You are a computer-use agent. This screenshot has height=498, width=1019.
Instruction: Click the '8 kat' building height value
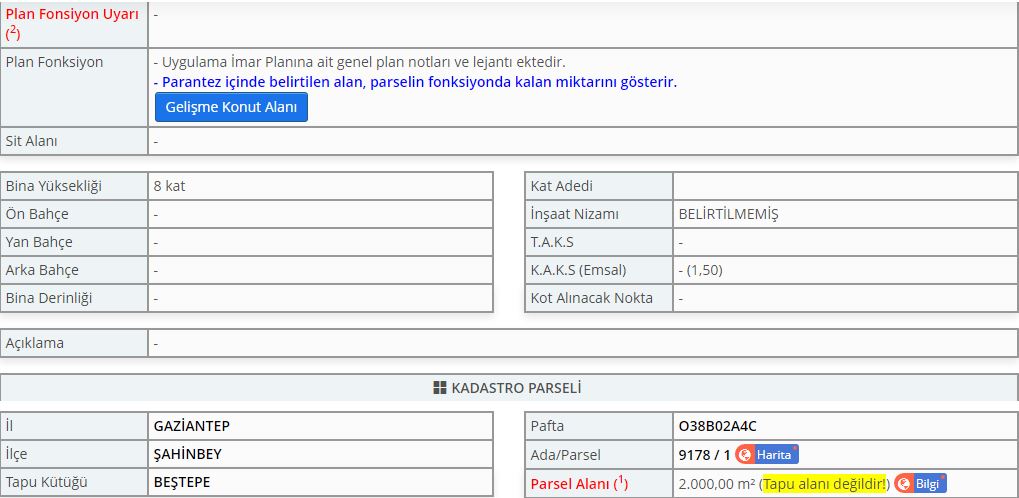coord(169,186)
